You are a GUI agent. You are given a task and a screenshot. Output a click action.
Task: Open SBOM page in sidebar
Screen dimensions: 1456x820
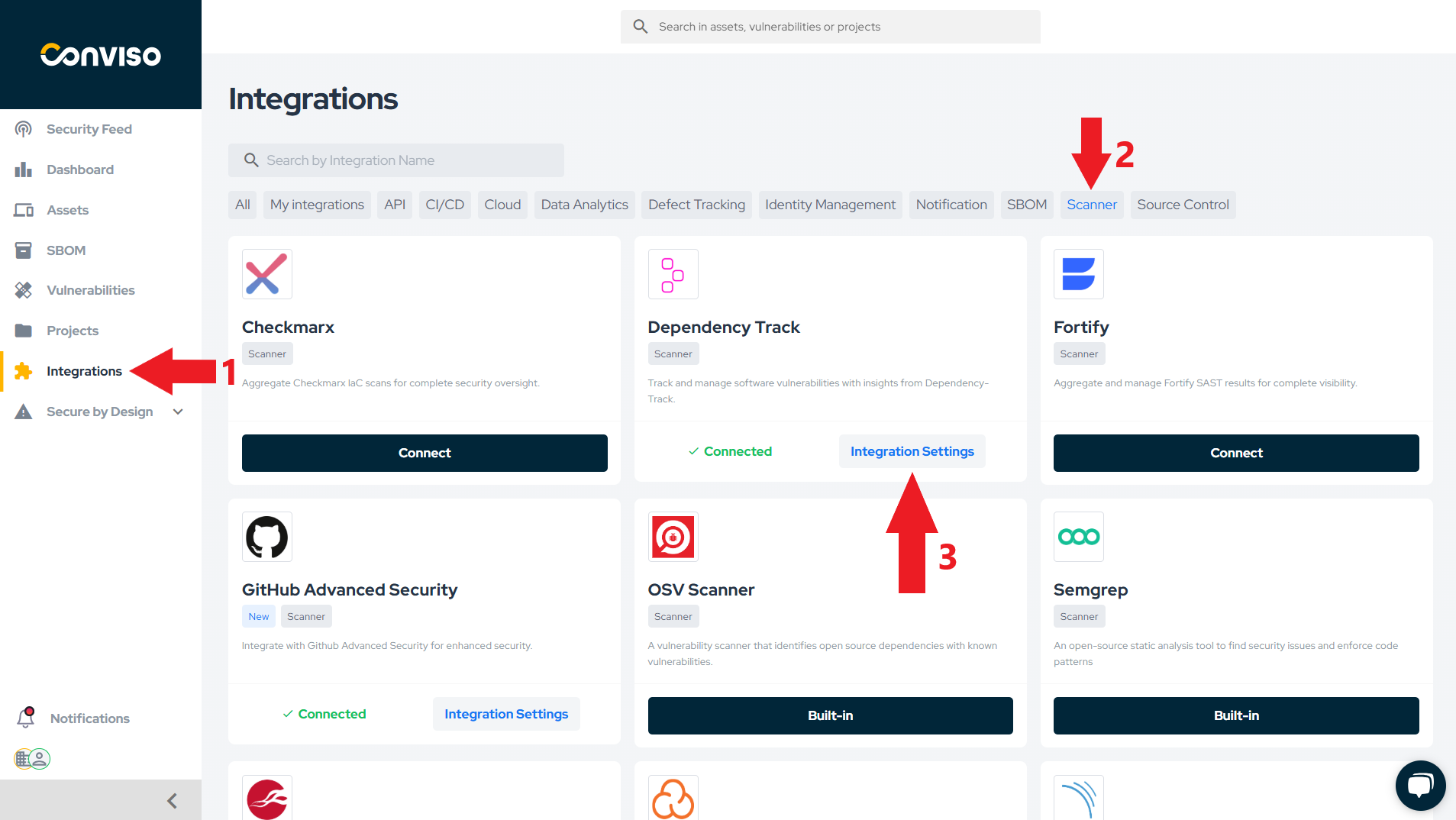coord(66,250)
